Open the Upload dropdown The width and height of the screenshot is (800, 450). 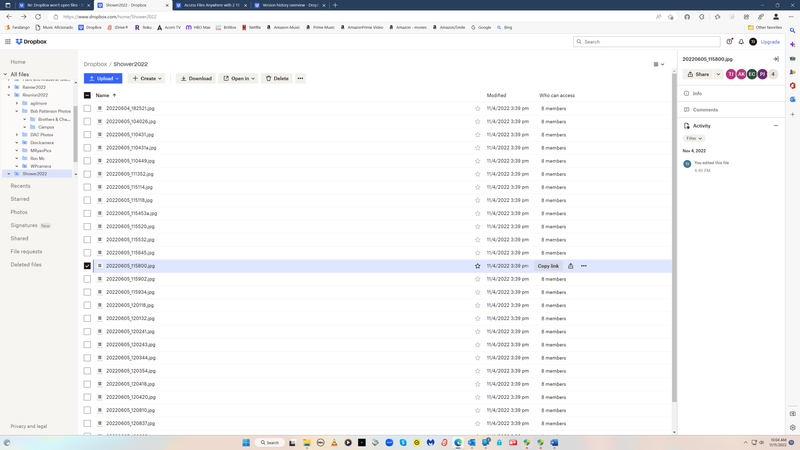[103, 79]
